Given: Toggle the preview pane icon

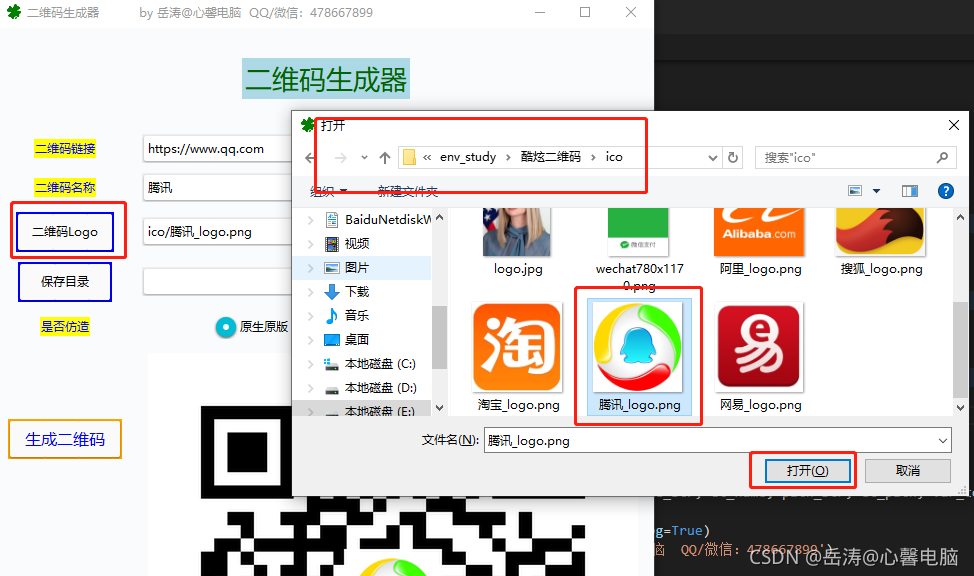Looking at the screenshot, I should click(x=910, y=191).
